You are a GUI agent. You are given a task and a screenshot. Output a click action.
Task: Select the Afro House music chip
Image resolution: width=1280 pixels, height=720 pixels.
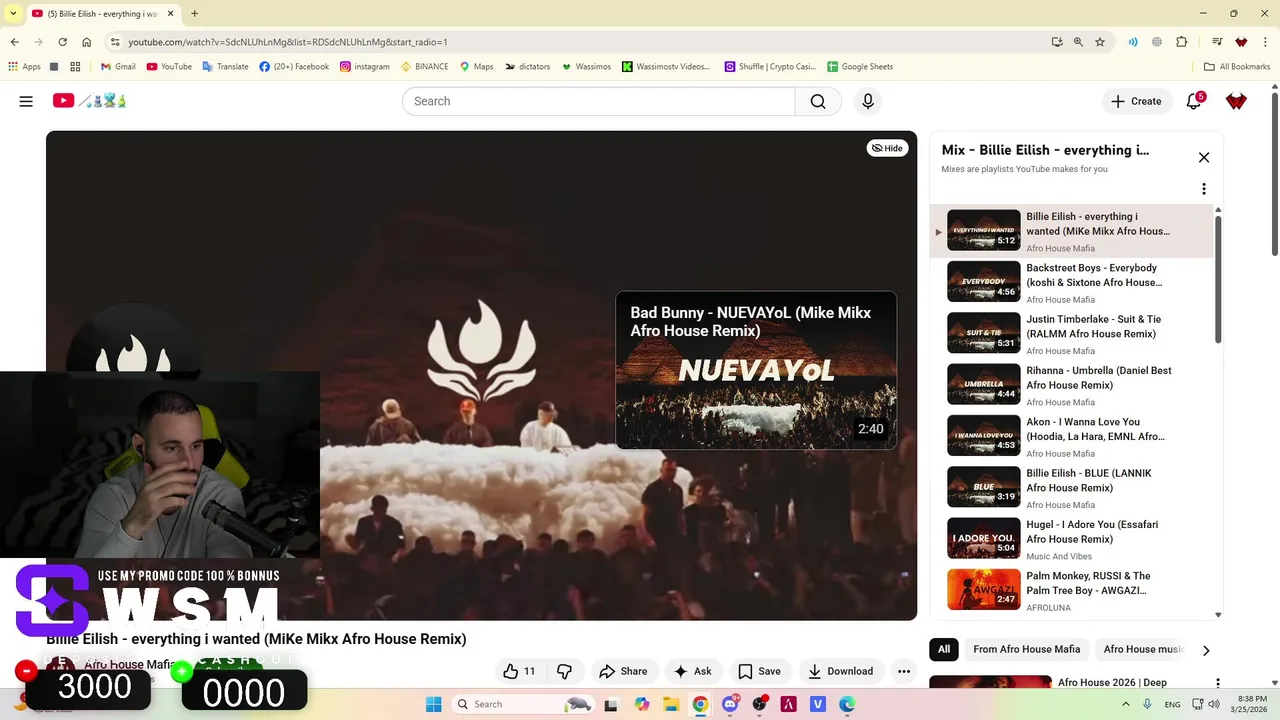[1143, 649]
